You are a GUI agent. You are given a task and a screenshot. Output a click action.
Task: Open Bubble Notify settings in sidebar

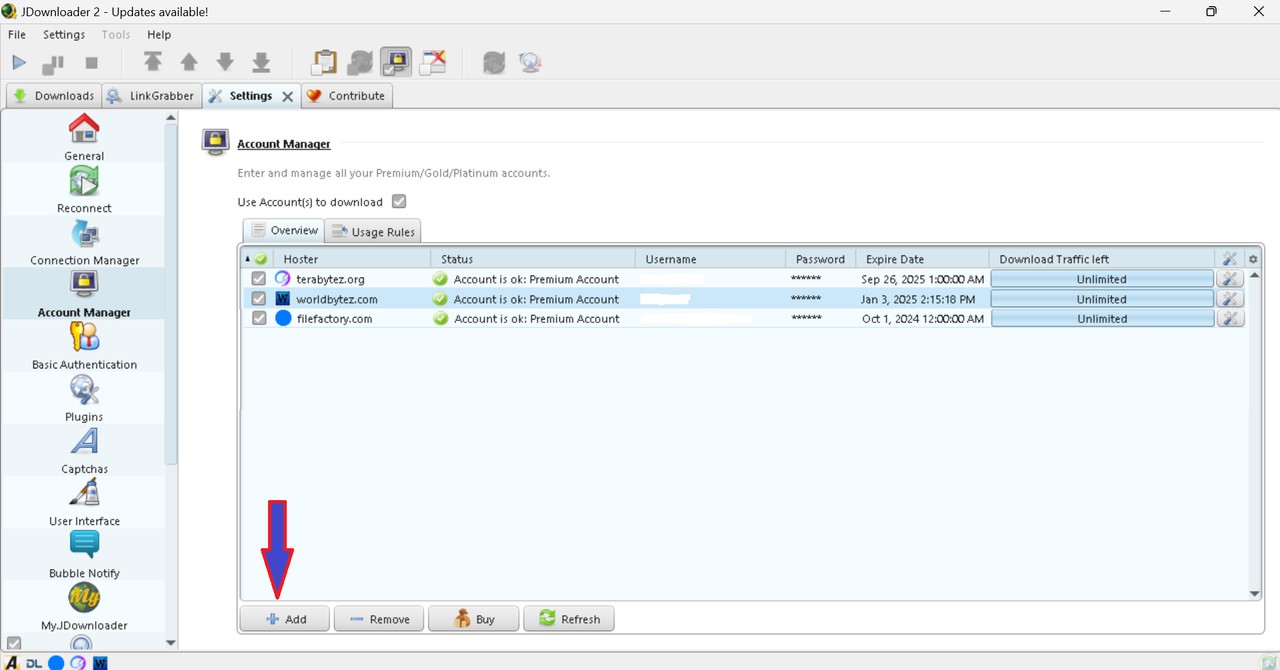(84, 553)
